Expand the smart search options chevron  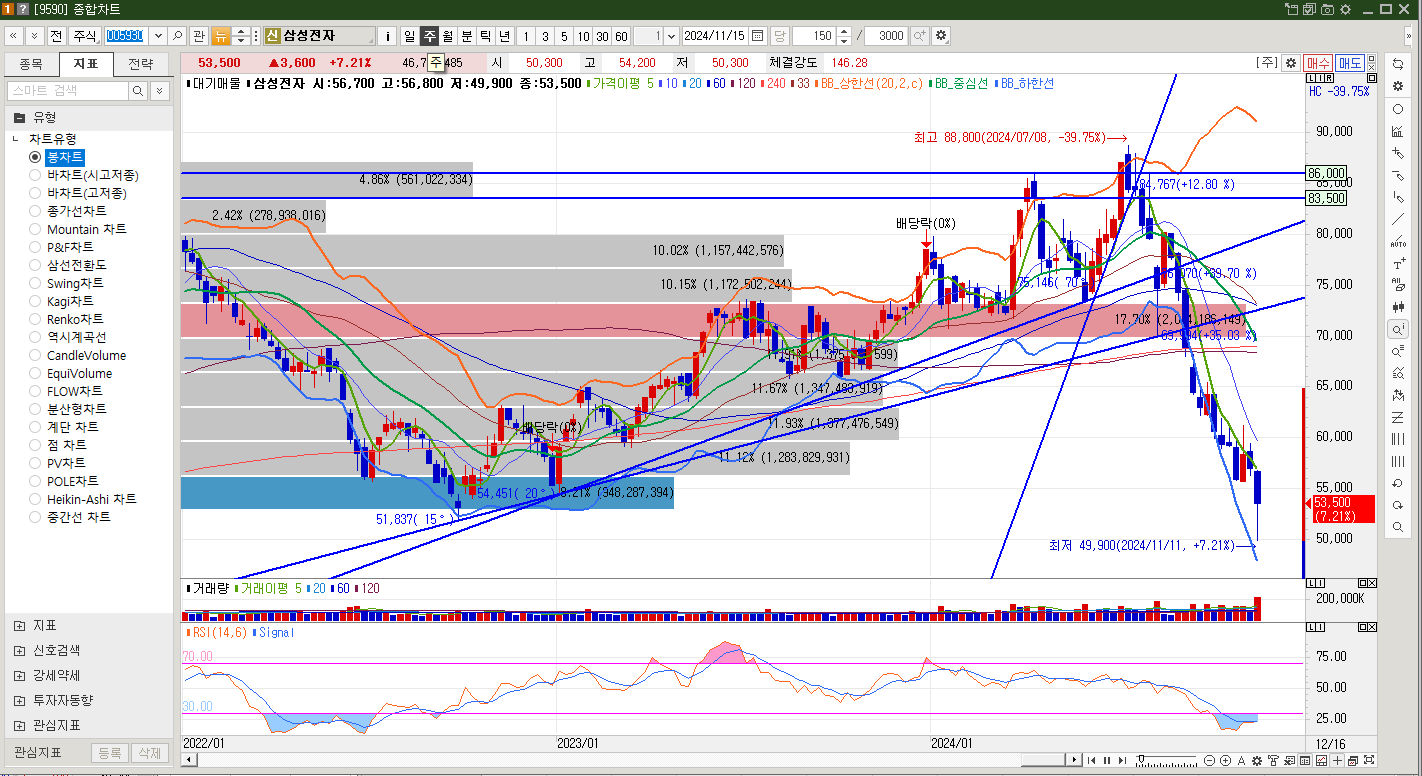(160, 91)
